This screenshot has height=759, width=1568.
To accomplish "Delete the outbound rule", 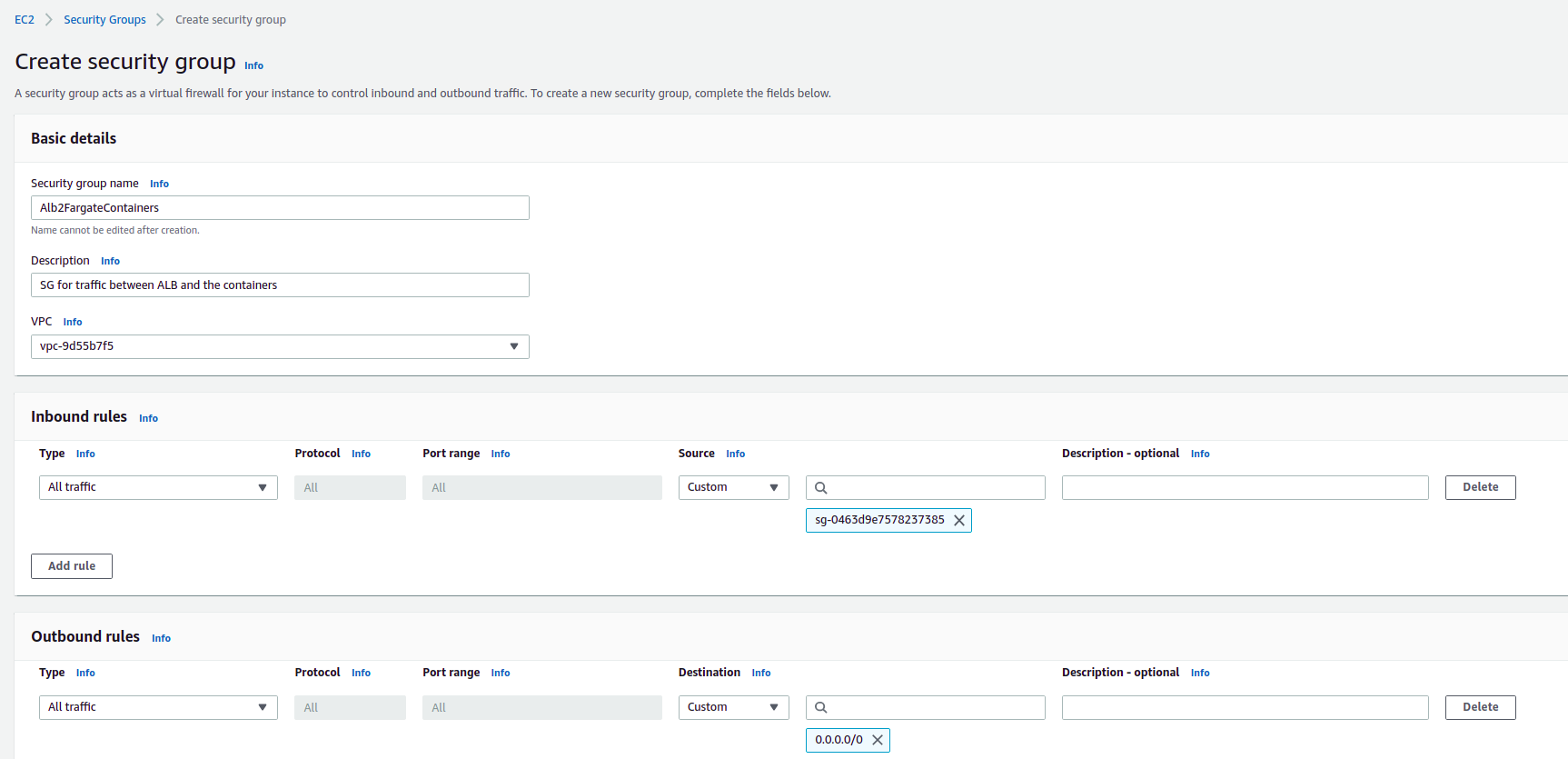I will (1480, 707).
